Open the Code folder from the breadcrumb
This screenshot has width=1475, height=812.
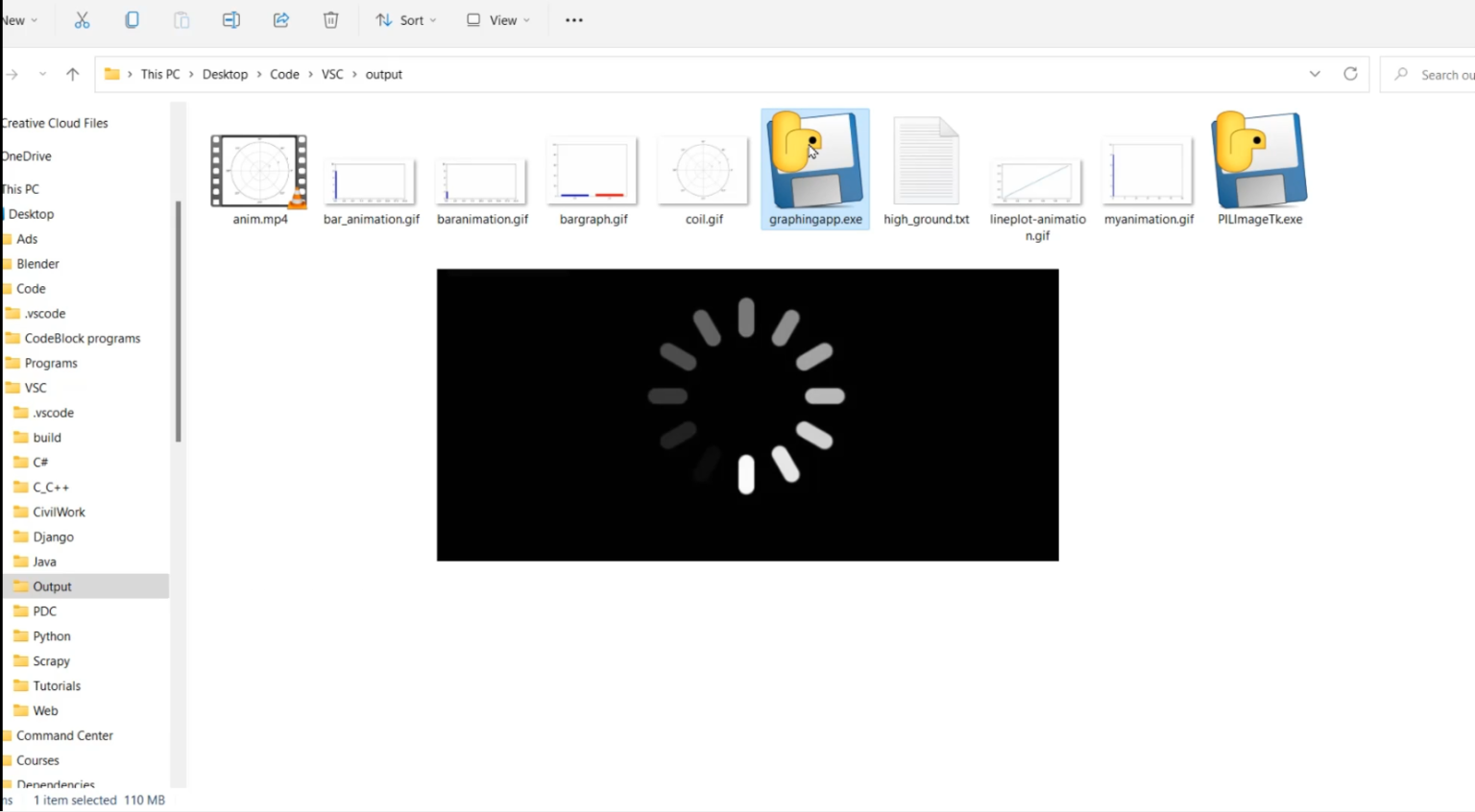click(x=284, y=74)
